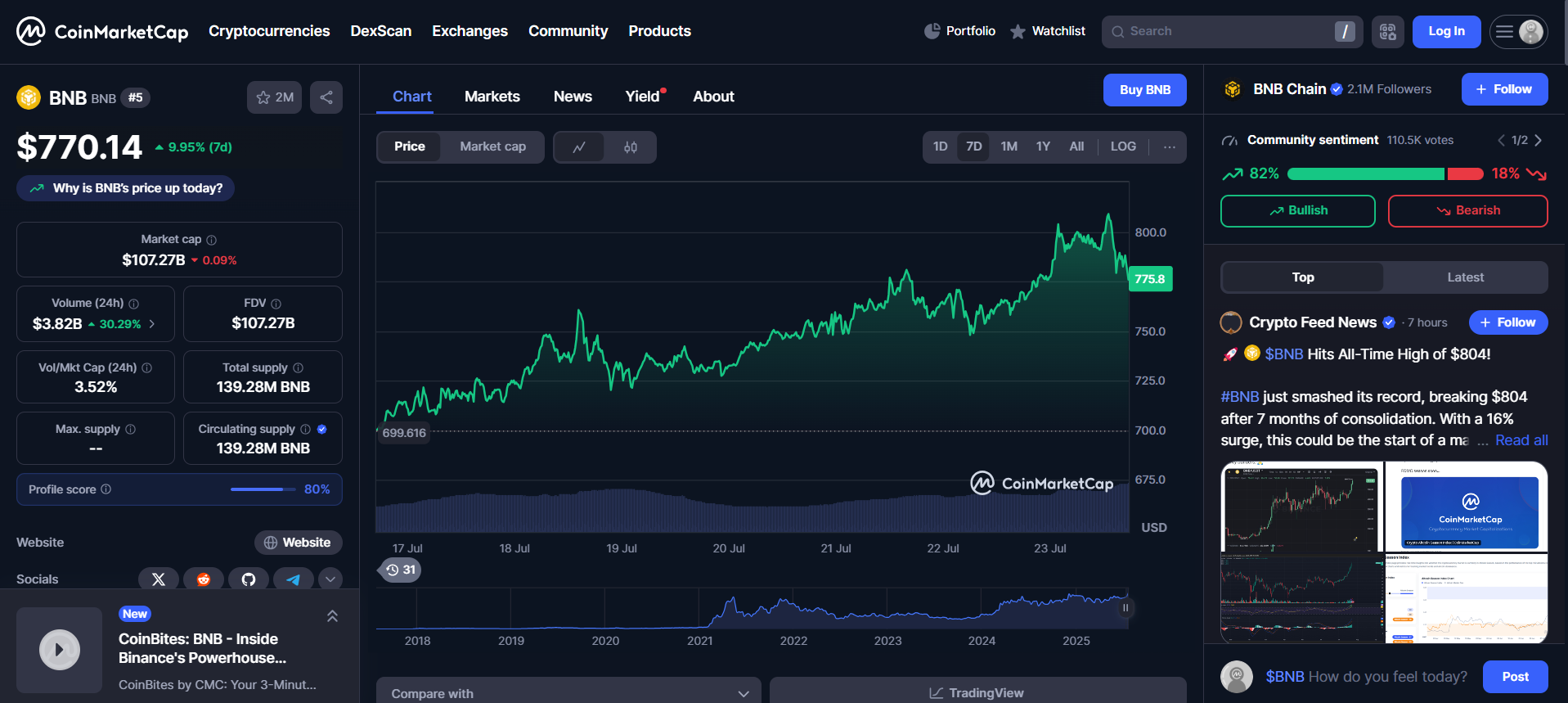Open the Community menu
Screen dimensions: 1568x703
click(568, 31)
